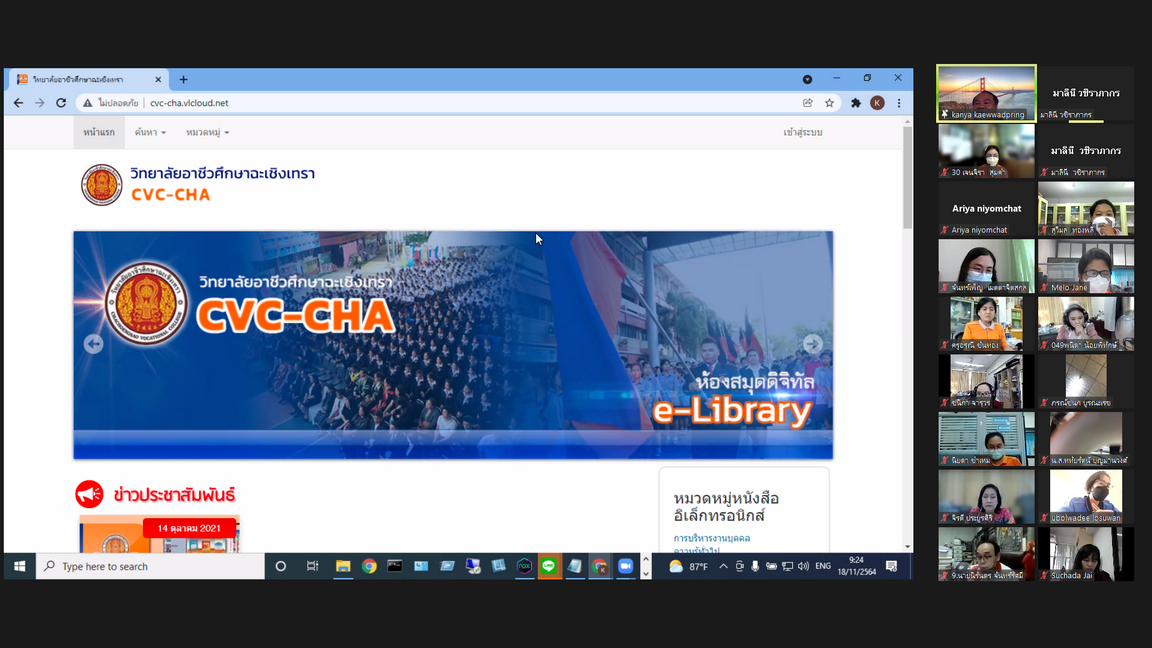Expand the หมวดหมู่ category dropdown menu
Viewport: 1152px width, 648px height.
pos(207,132)
